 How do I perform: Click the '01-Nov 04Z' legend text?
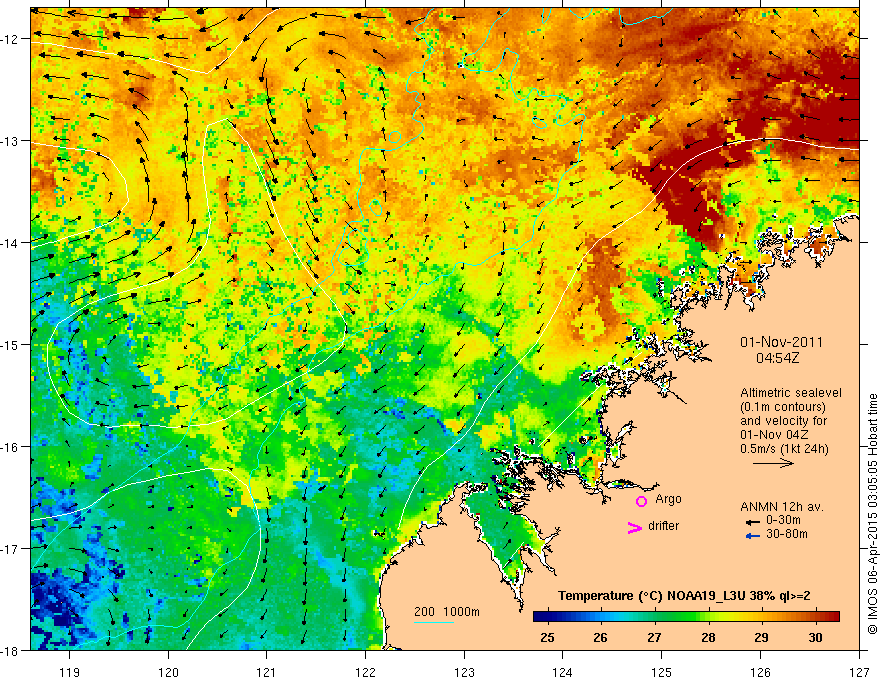(773, 435)
